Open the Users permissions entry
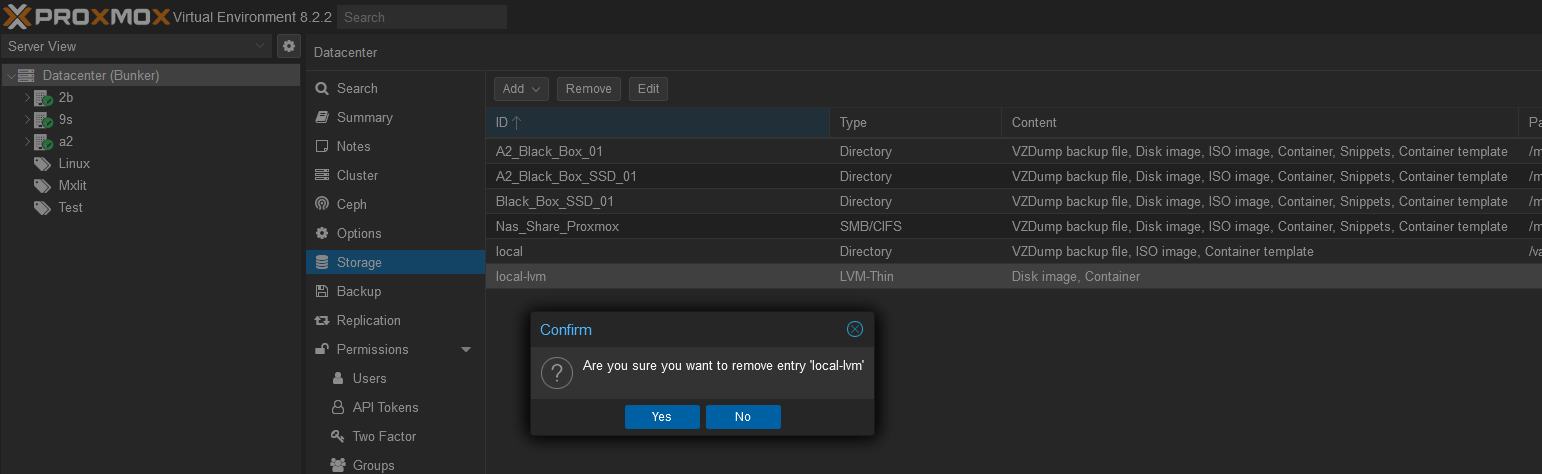1542x474 pixels. 395,378
